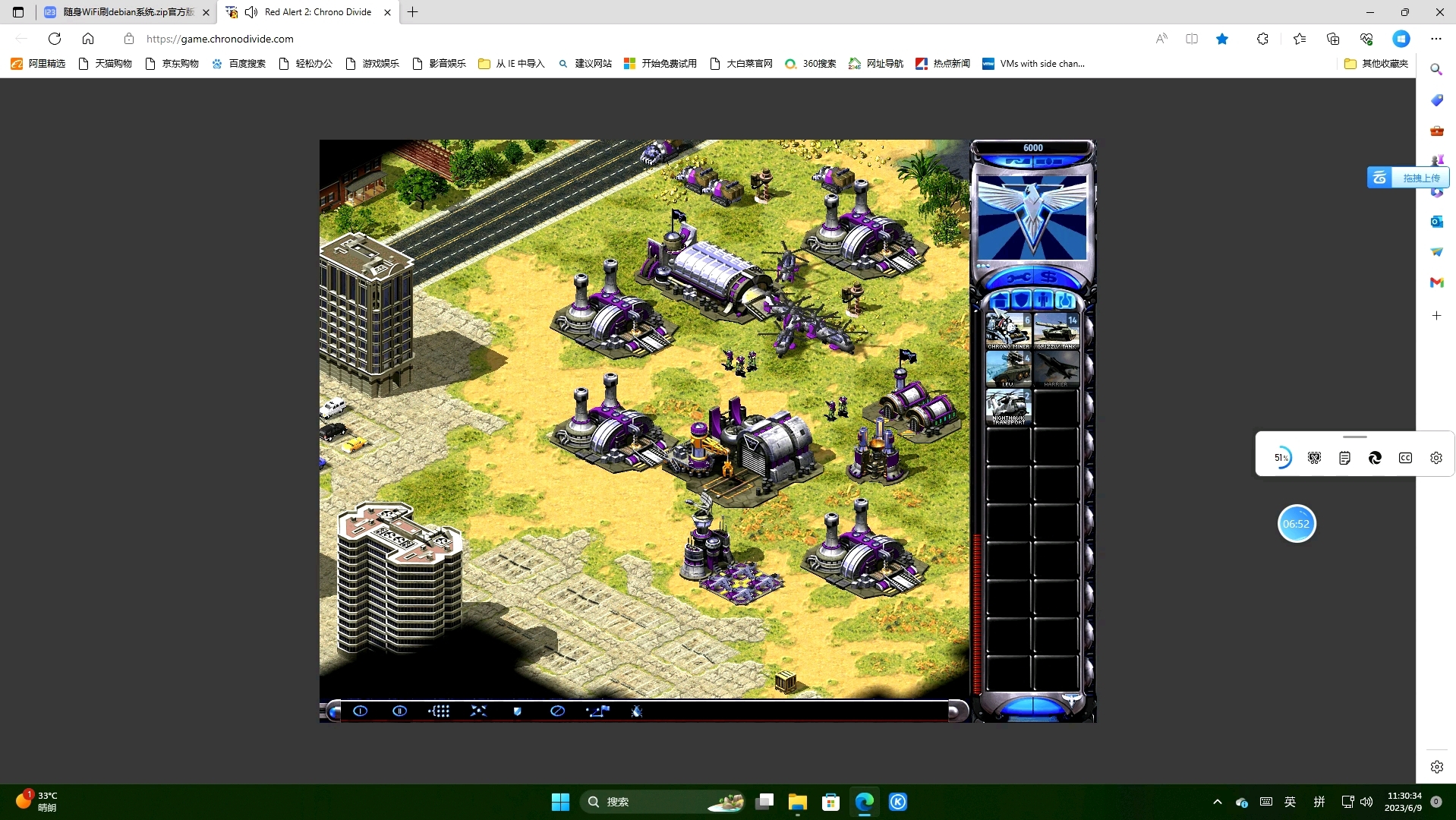Click the supply crate on the map
Screen dimensions: 1456x820
[x=786, y=681]
